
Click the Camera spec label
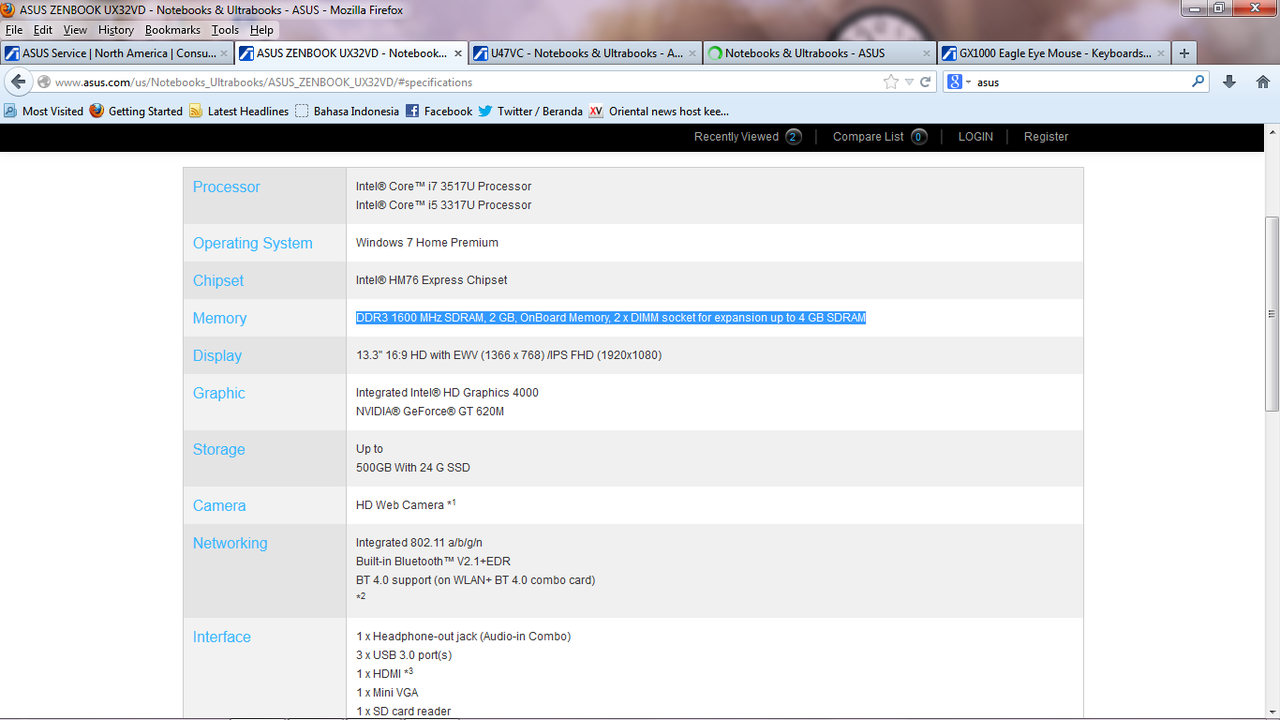[x=219, y=506]
